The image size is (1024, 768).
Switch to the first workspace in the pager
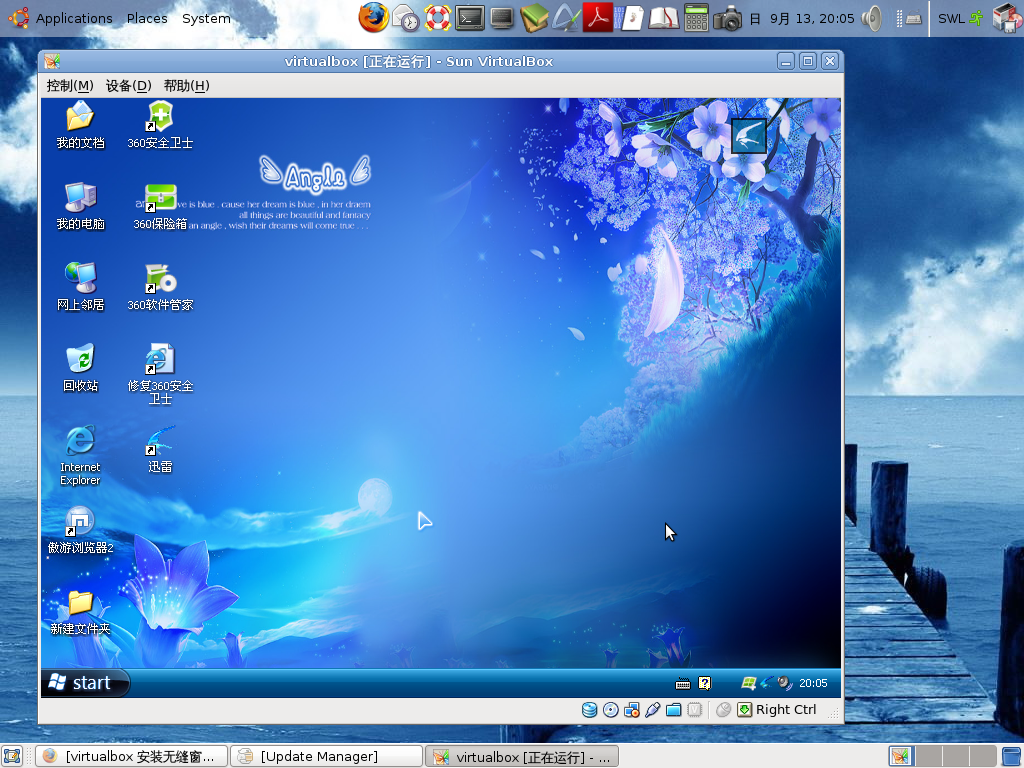coord(901,756)
